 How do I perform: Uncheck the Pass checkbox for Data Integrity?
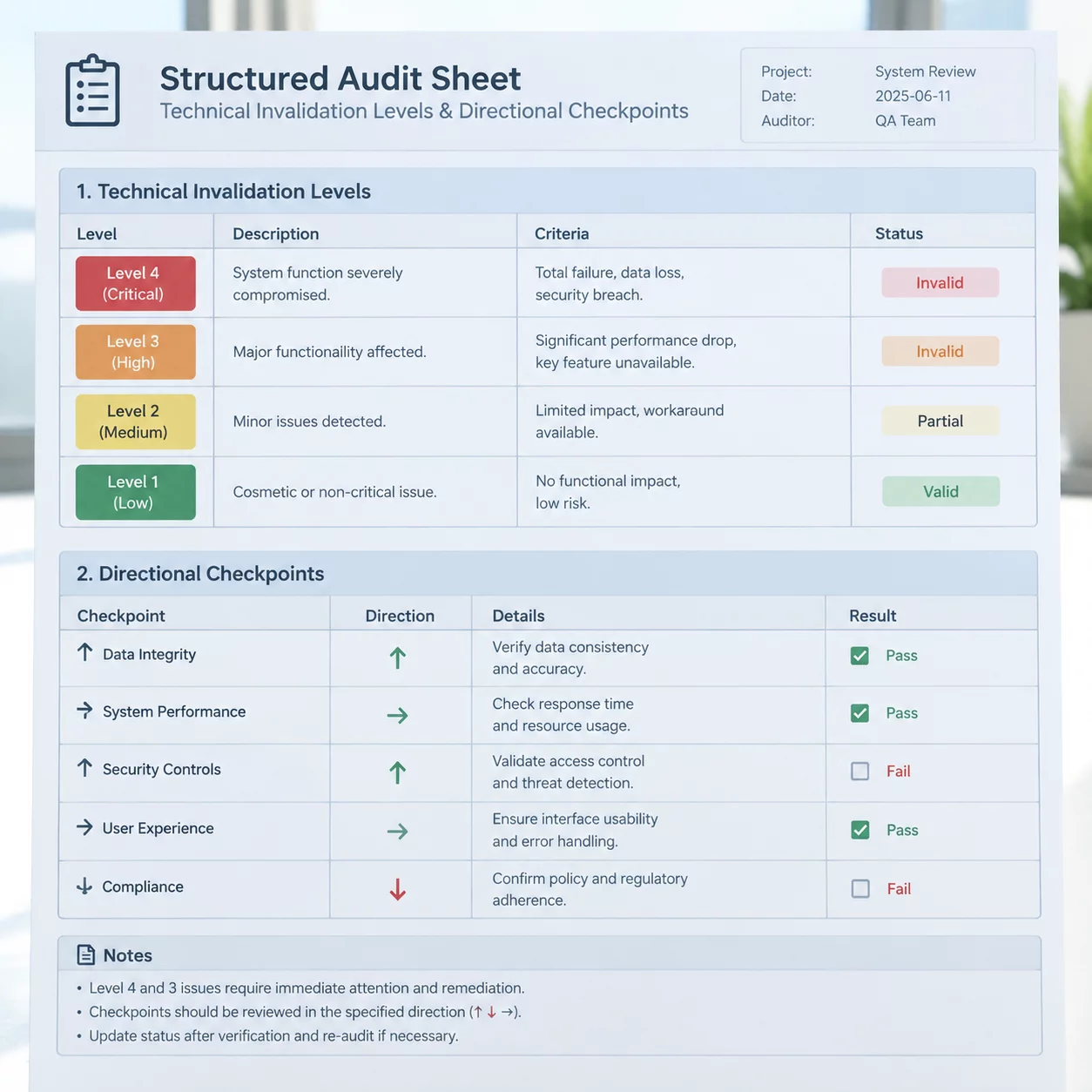click(859, 656)
